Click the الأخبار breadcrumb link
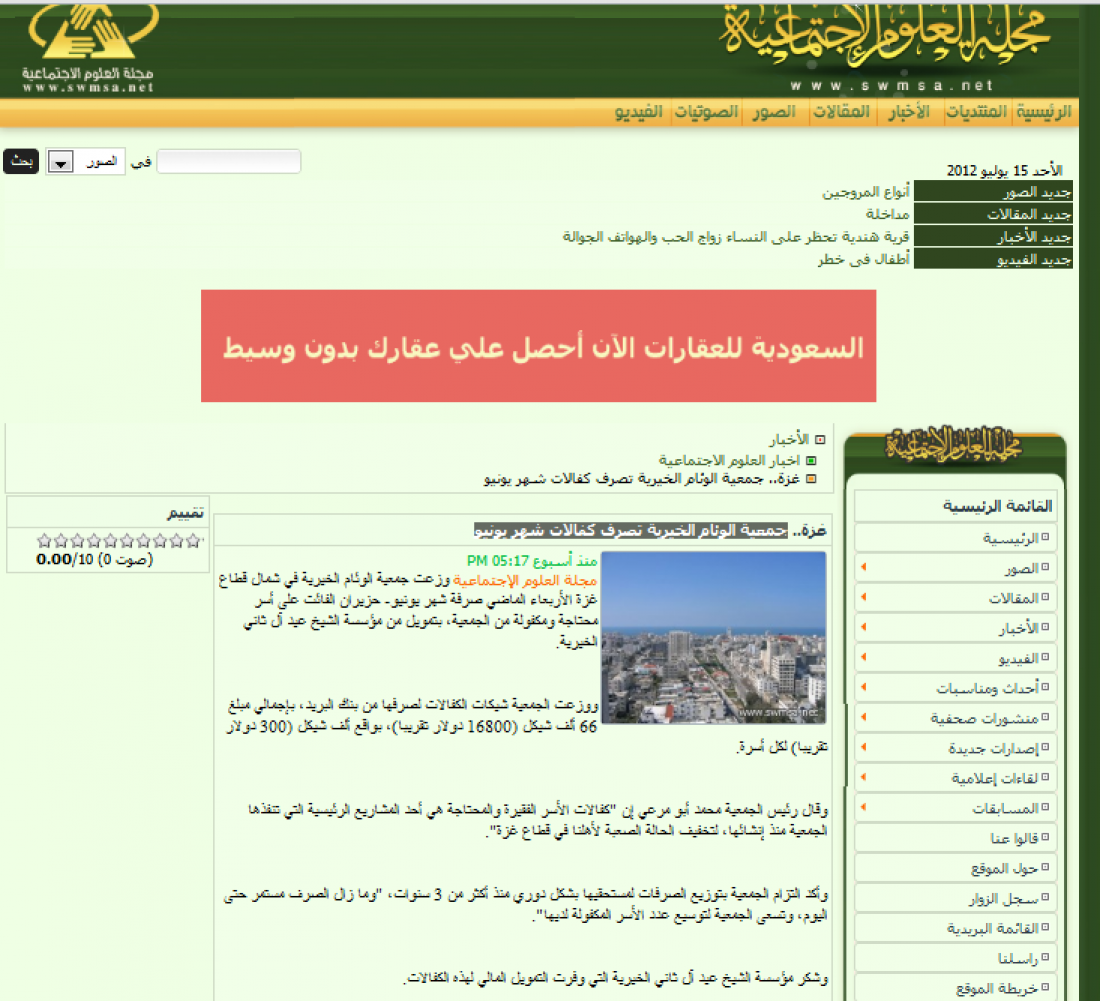This screenshot has height=1001, width=1100. [x=789, y=440]
